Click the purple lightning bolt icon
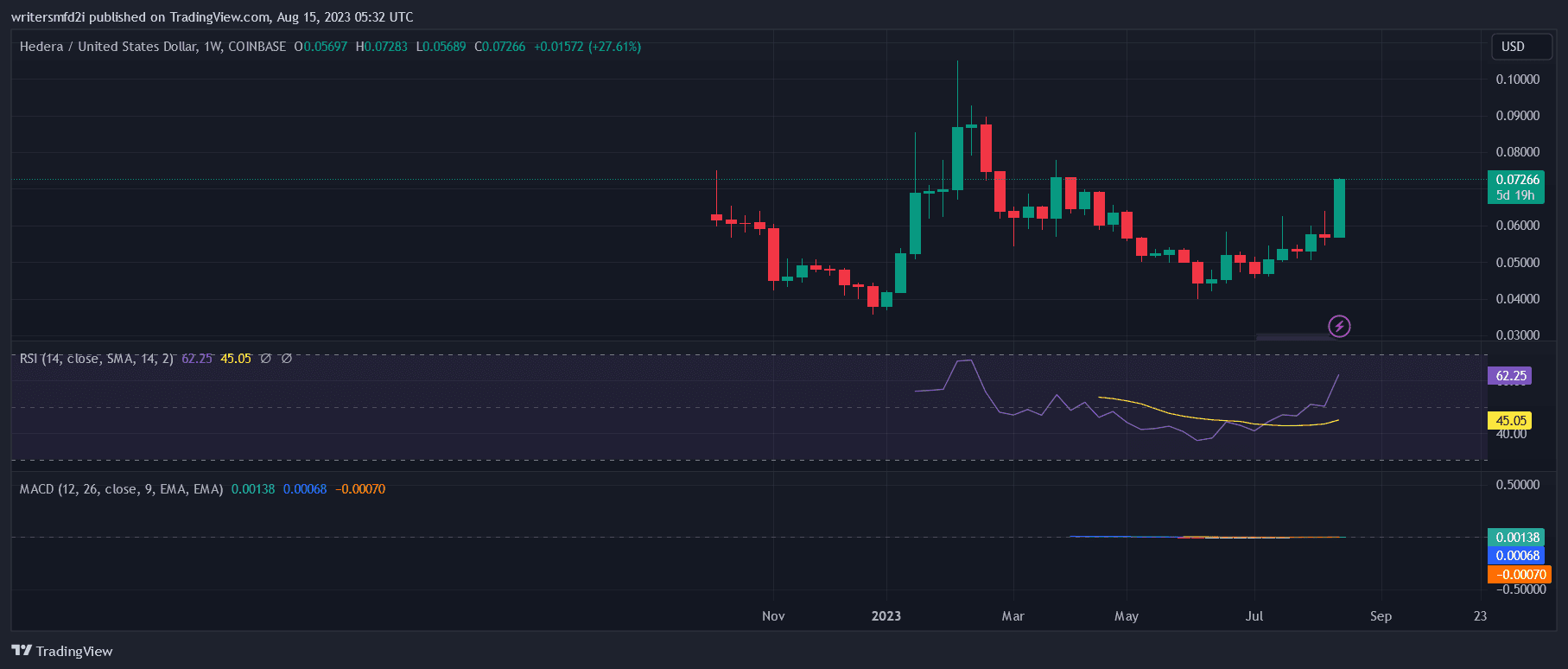 (x=1339, y=326)
